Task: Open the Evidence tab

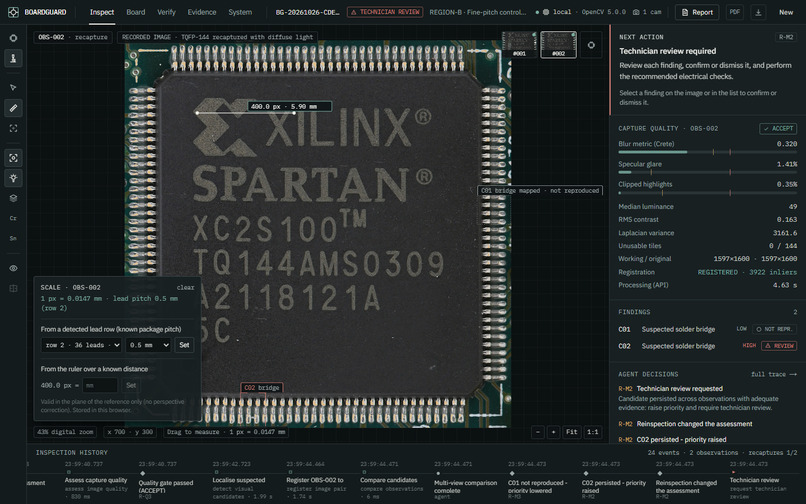Action: [x=202, y=12]
